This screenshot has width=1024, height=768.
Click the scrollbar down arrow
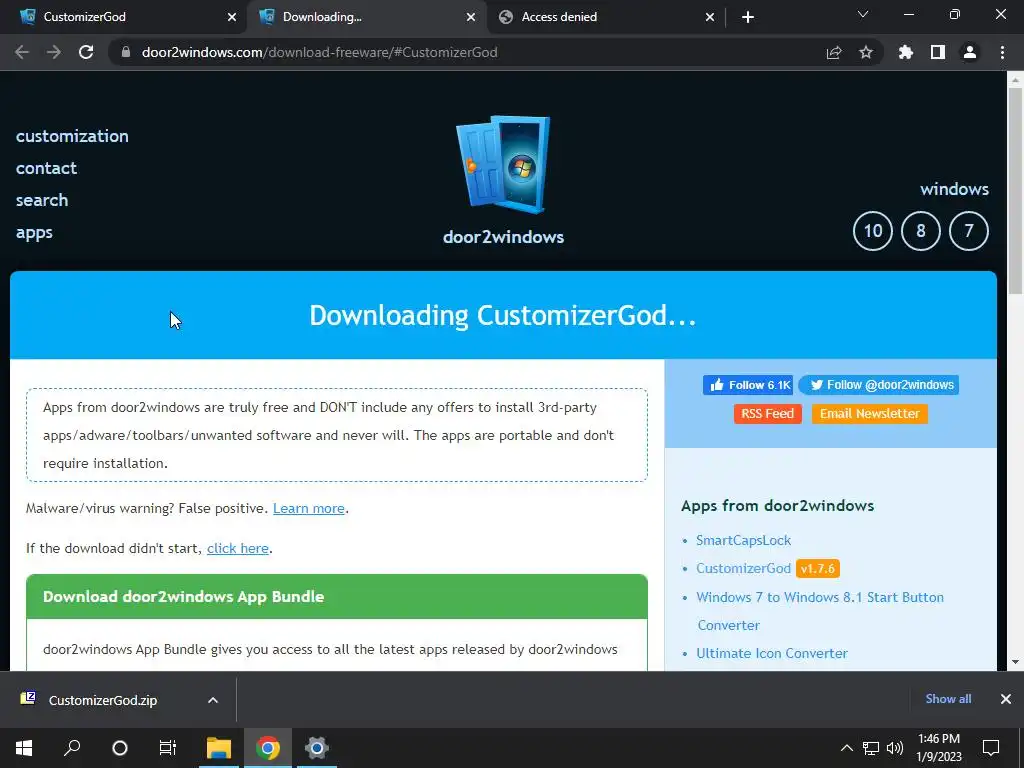coord(1015,662)
